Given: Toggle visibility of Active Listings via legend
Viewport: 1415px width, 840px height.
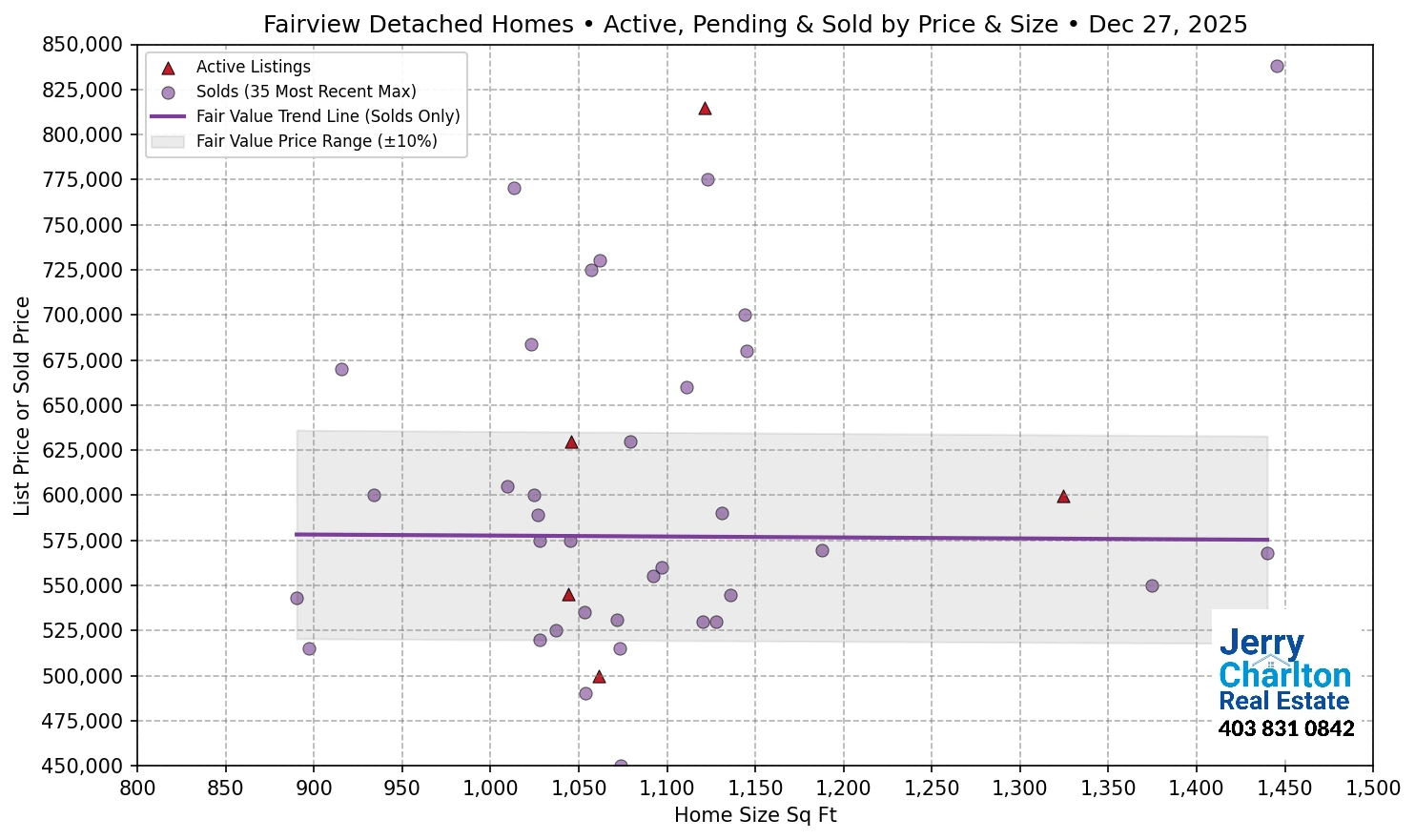Looking at the screenshot, I should pos(252,67).
